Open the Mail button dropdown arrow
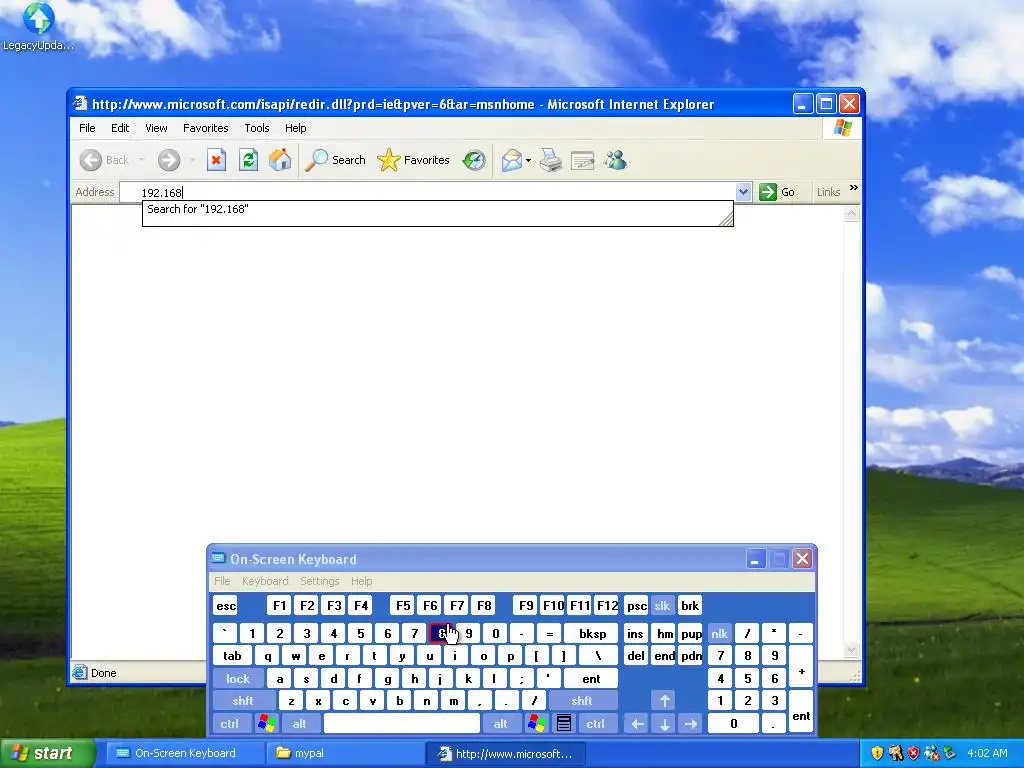 point(528,161)
